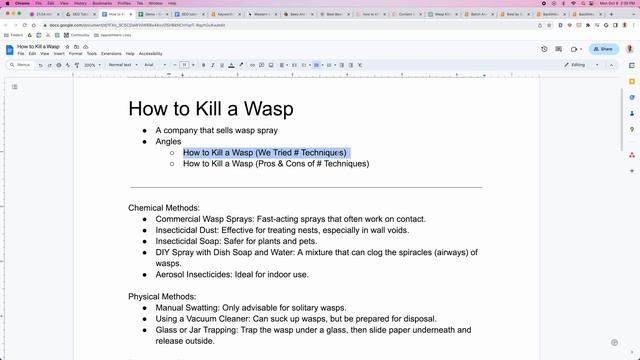Viewport: 640px width, 360px height.
Task: Print the document using the printer icon
Action: (x=59, y=65)
